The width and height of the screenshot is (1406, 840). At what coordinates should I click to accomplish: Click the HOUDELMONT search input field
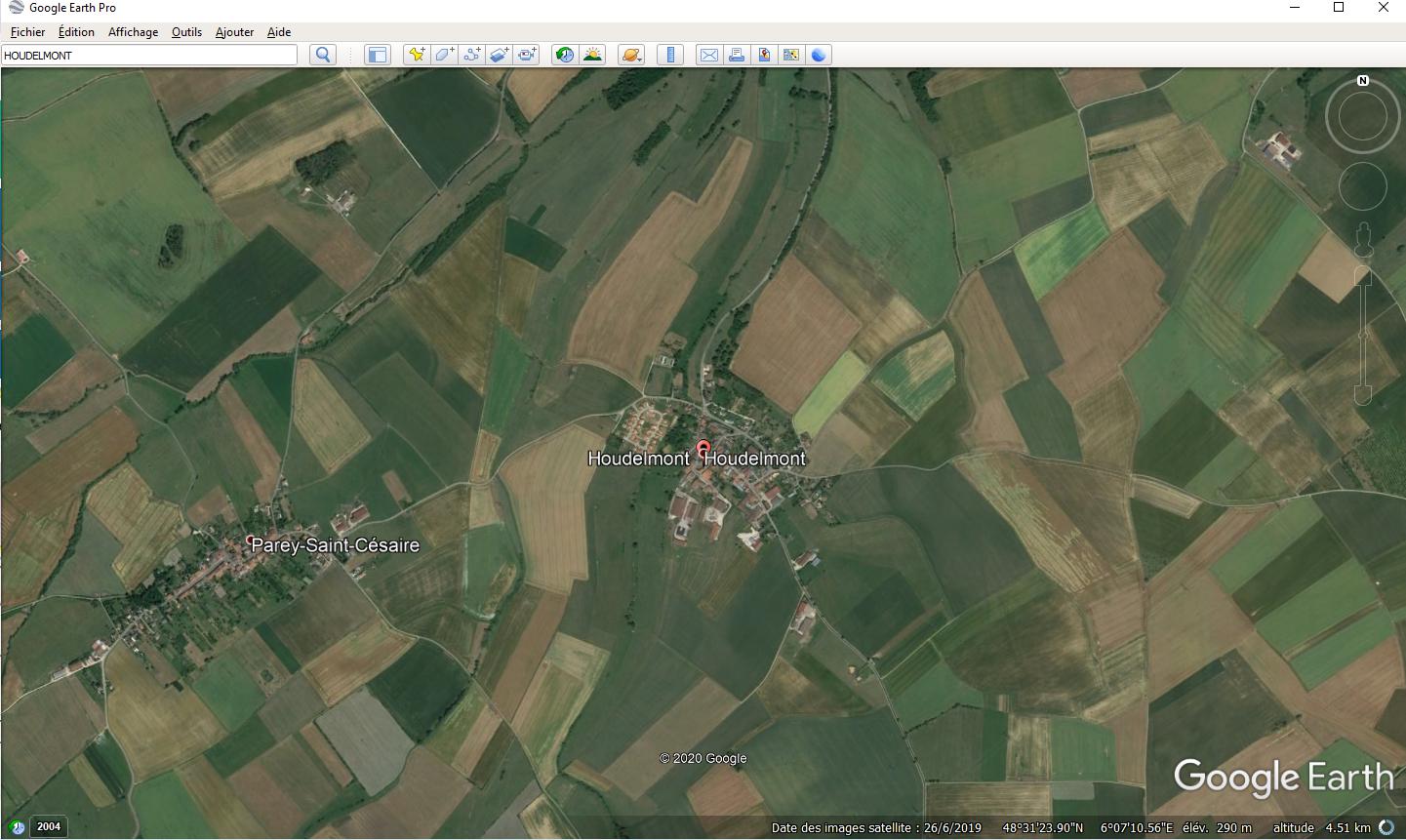pos(149,56)
